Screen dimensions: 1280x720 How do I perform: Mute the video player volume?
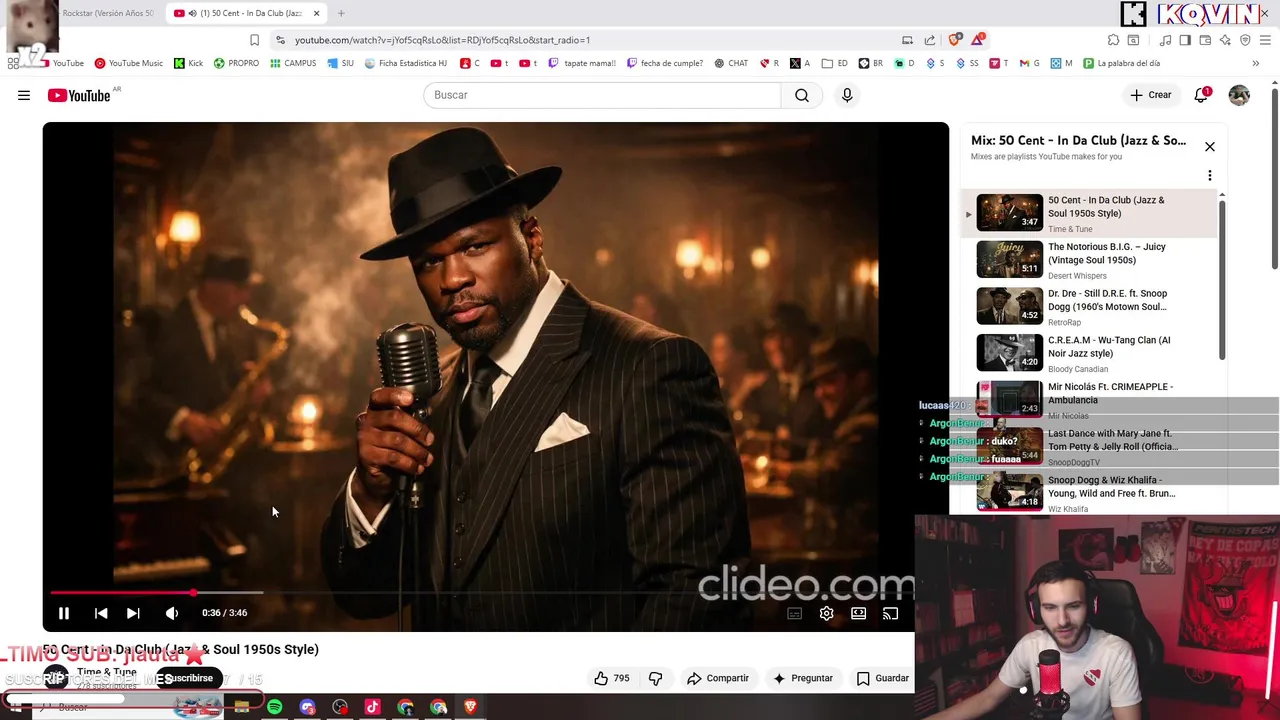tap(172, 613)
